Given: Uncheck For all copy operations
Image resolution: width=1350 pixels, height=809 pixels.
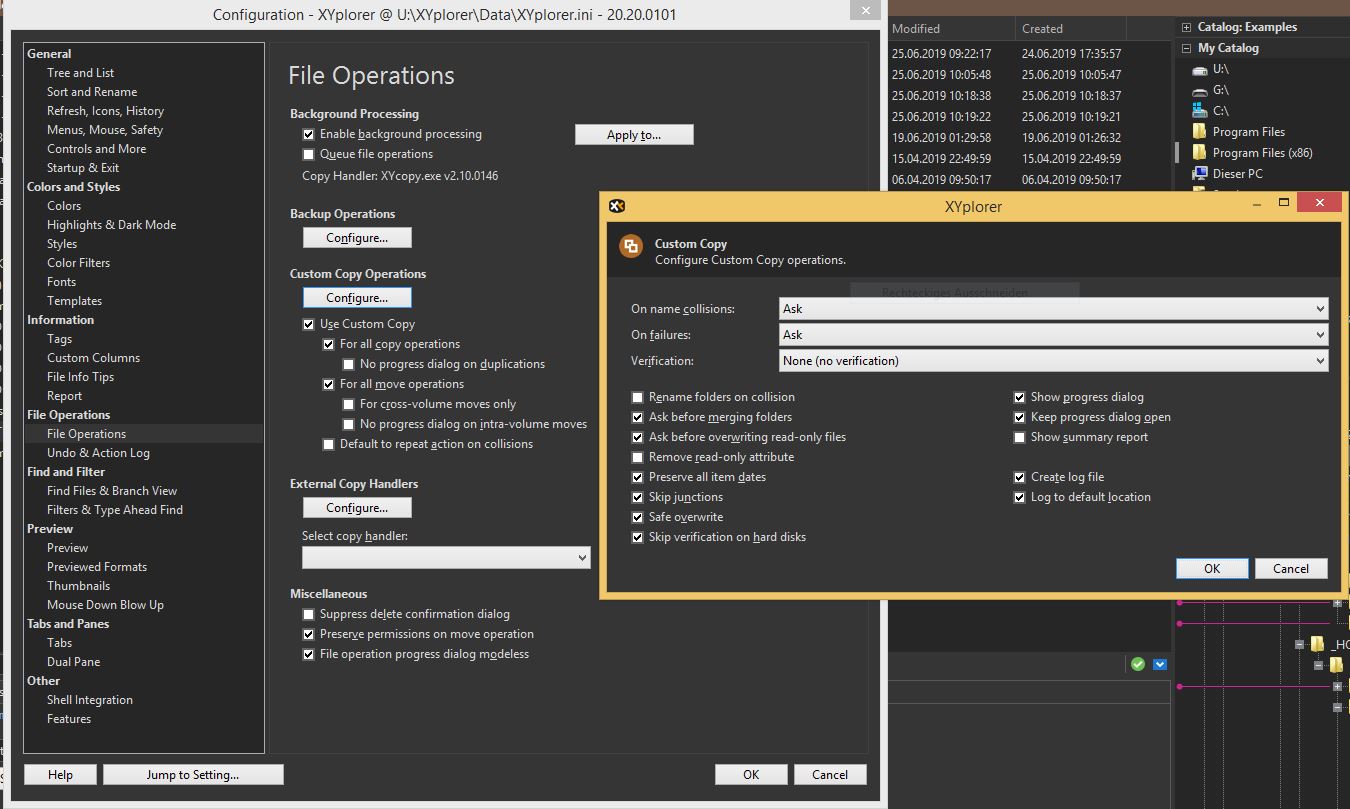Looking at the screenshot, I should (x=328, y=344).
